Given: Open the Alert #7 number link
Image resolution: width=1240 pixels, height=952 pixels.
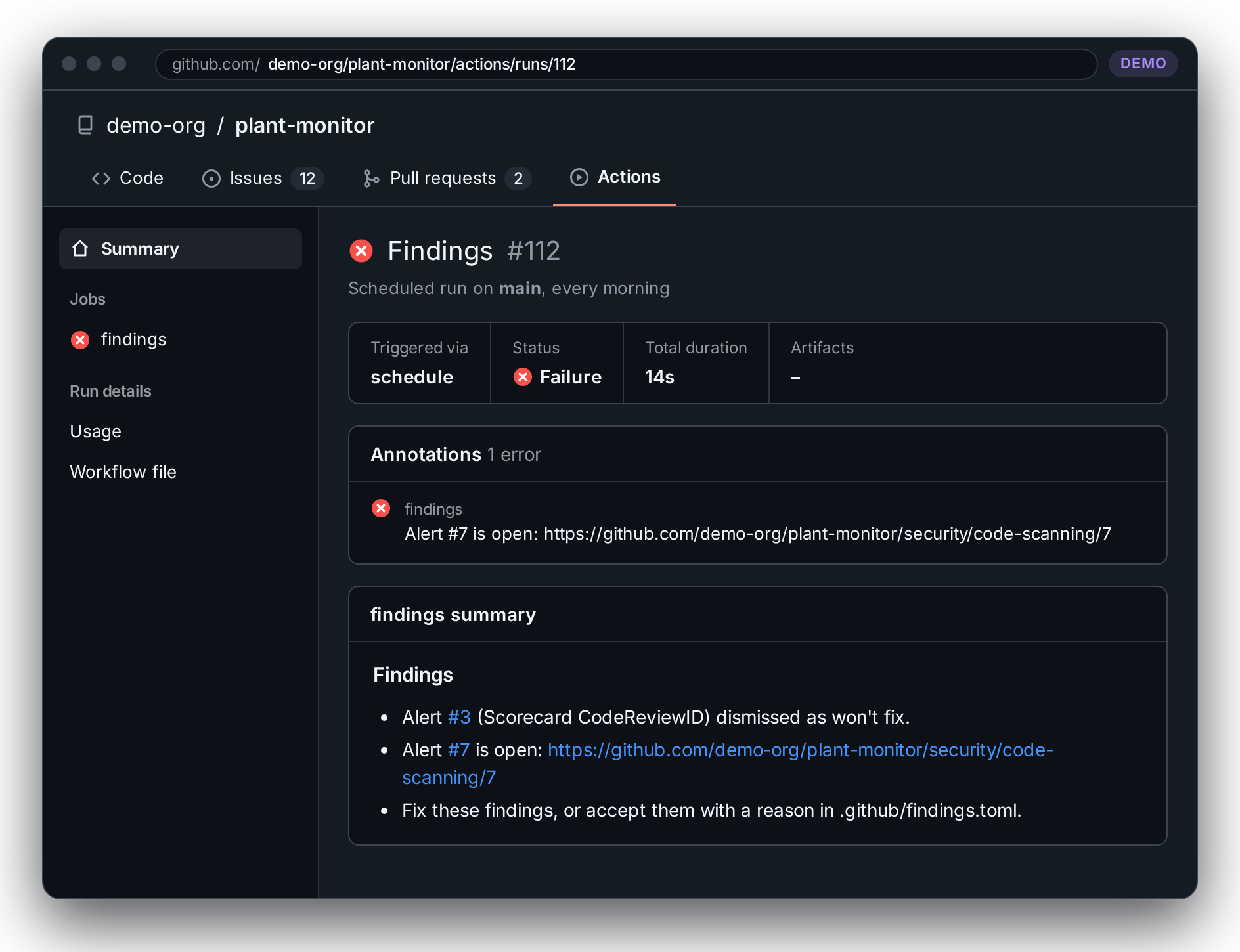Looking at the screenshot, I should pos(458,750).
